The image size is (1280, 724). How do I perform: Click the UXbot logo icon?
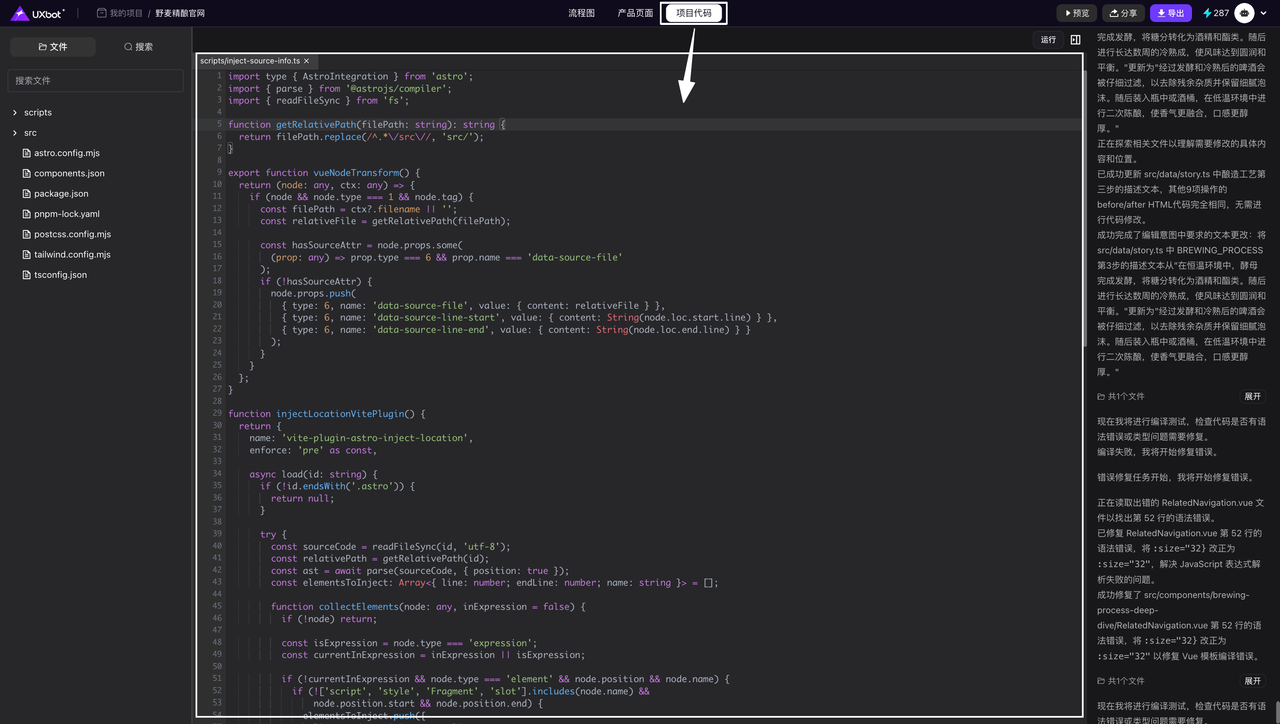(19, 13)
